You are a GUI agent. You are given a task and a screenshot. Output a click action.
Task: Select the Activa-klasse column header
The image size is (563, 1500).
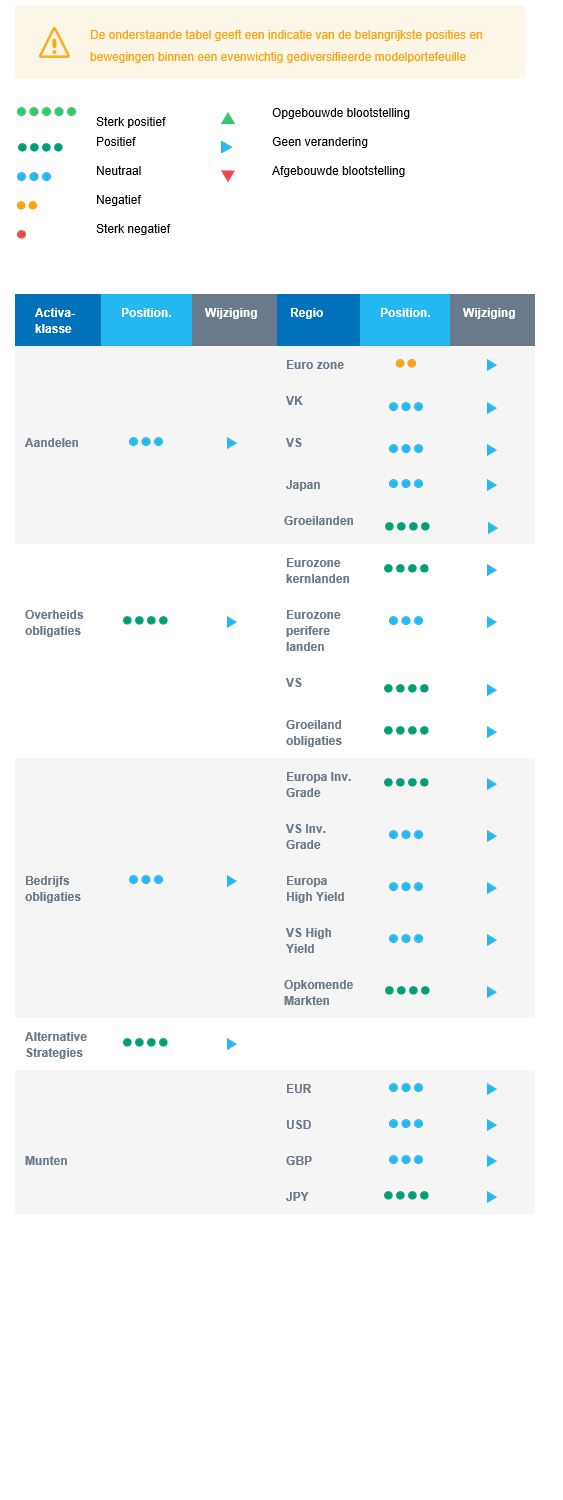tap(58, 320)
